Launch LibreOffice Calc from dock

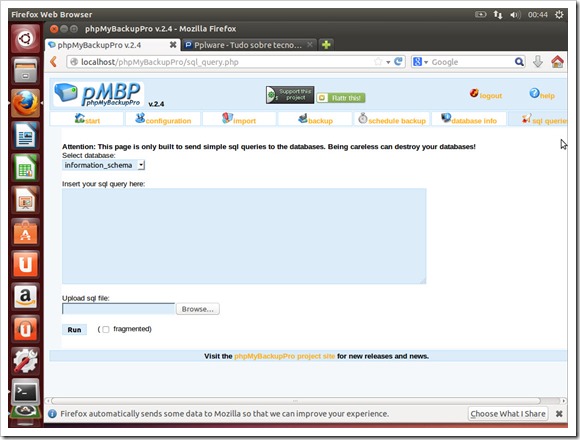[25, 168]
